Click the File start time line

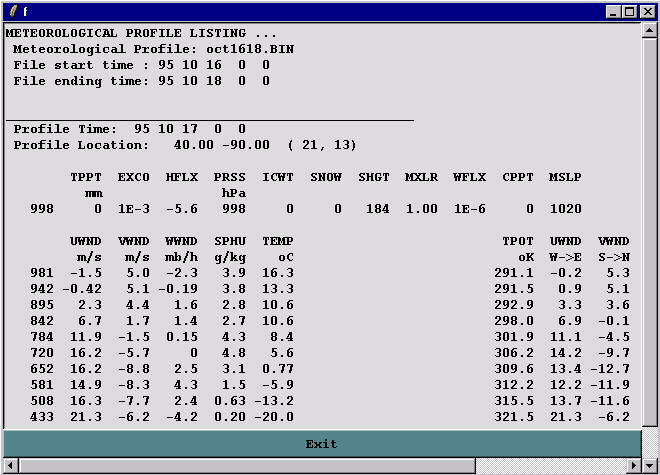tap(141, 65)
